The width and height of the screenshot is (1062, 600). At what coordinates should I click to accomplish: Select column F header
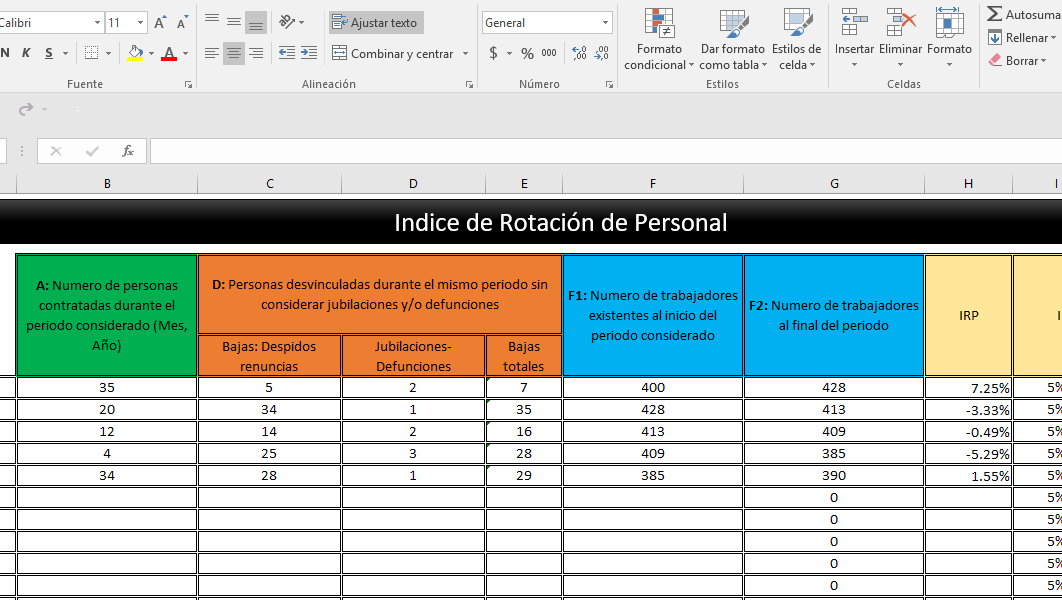(653, 184)
